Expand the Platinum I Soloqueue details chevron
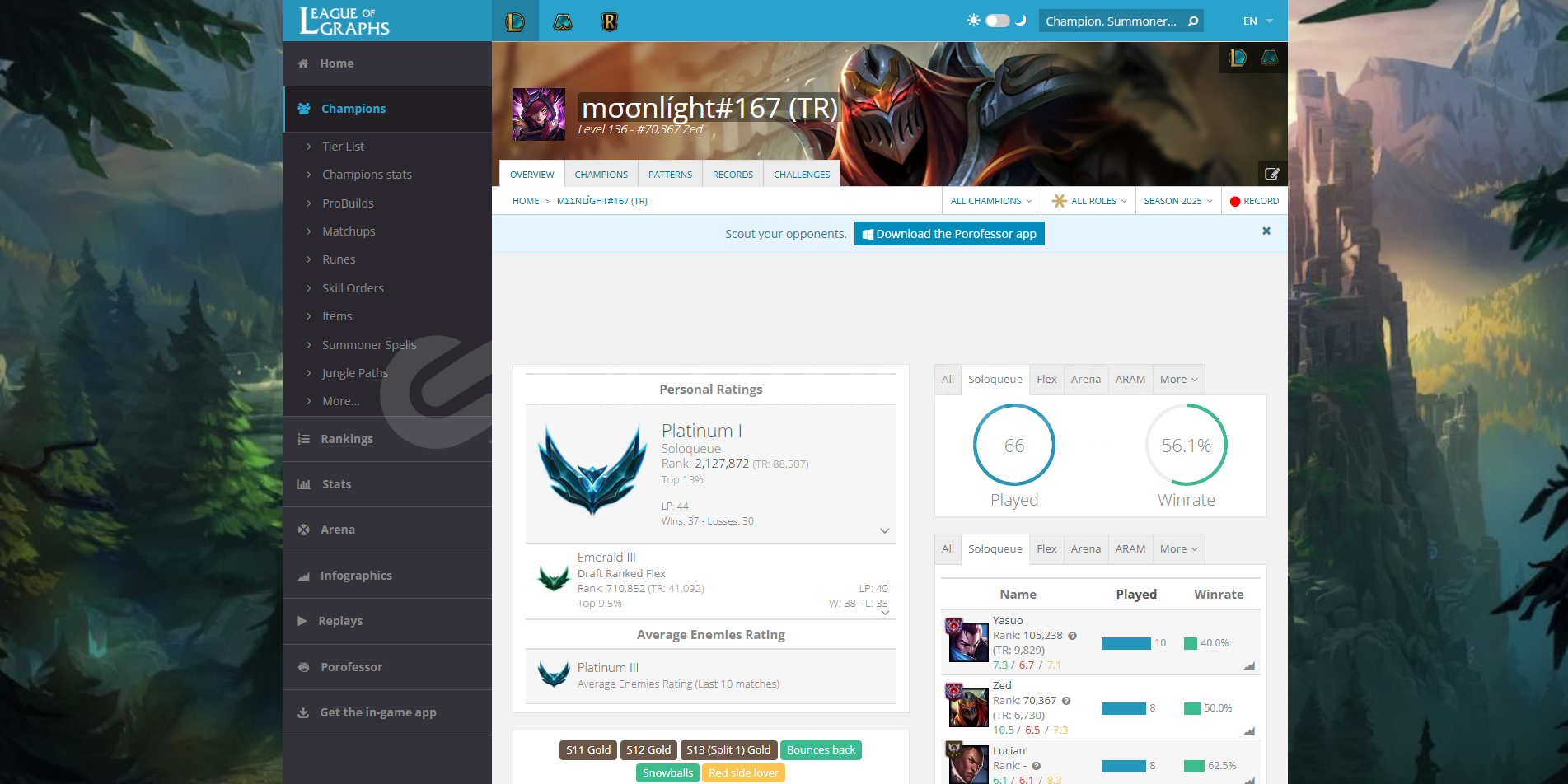This screenshot has width=1568, height=784. pos(884,530)
